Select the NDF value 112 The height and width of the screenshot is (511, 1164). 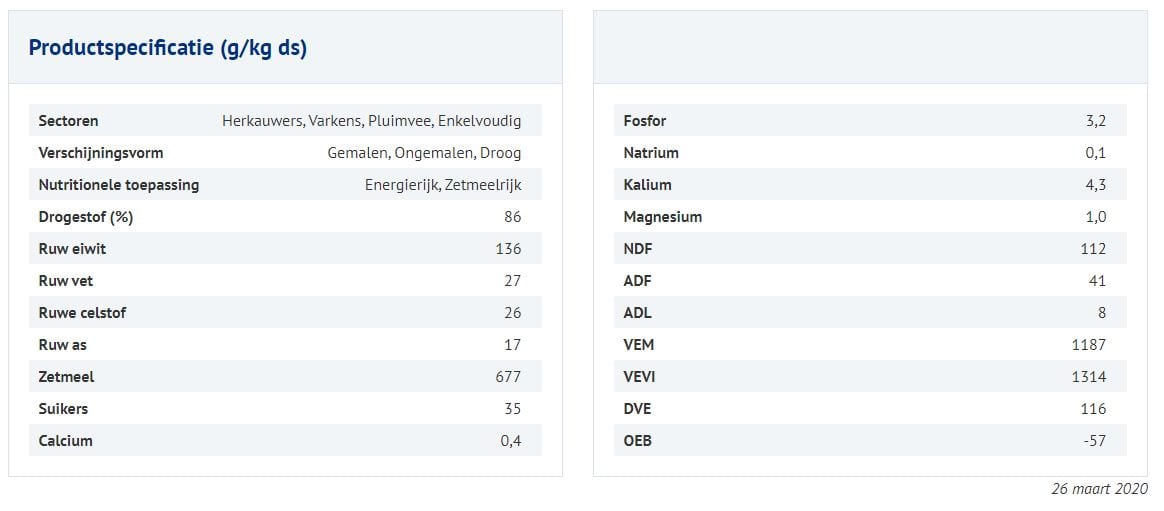(1093, 249)
